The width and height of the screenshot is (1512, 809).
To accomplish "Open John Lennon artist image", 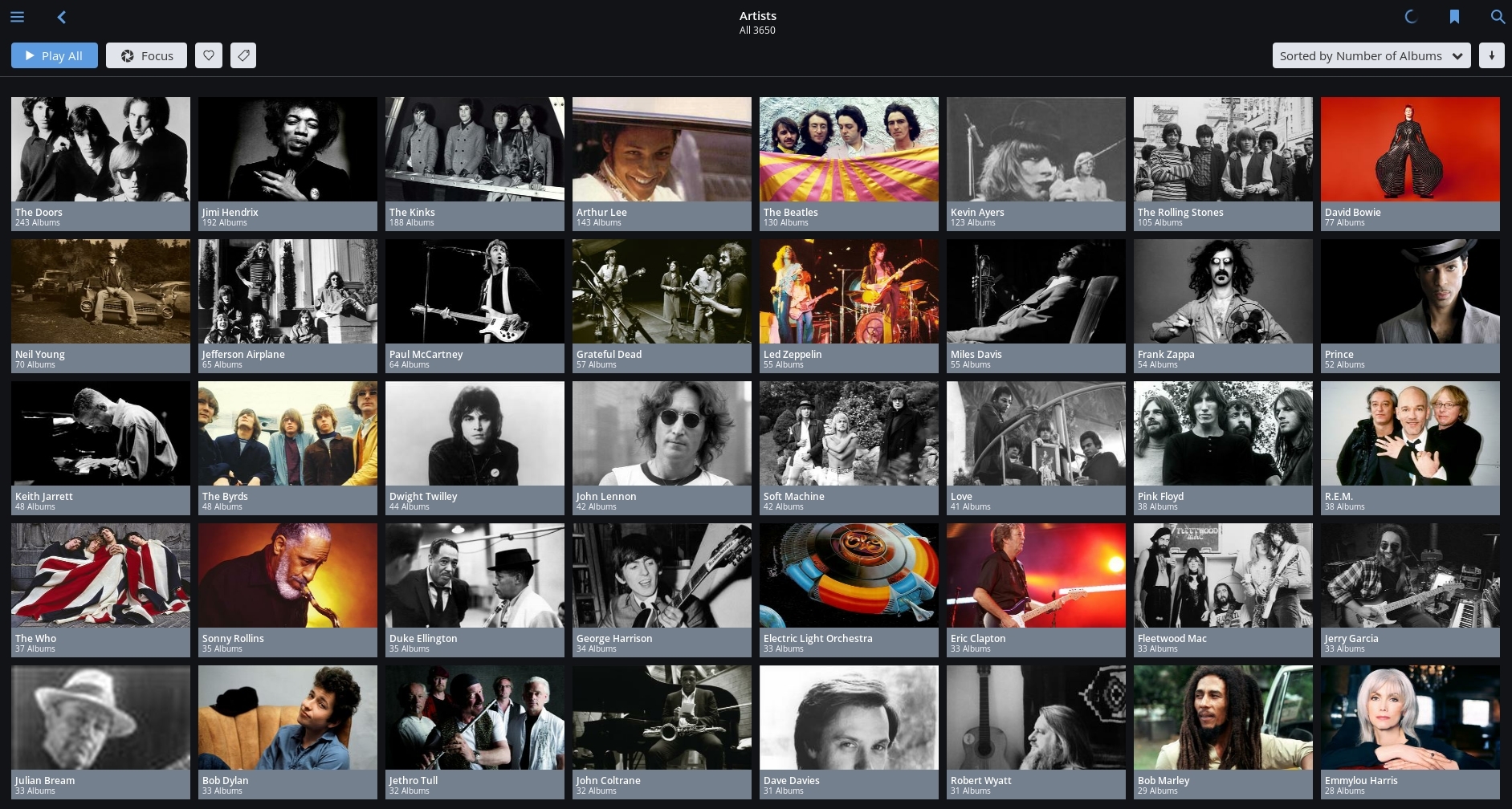I will (662, 433).
